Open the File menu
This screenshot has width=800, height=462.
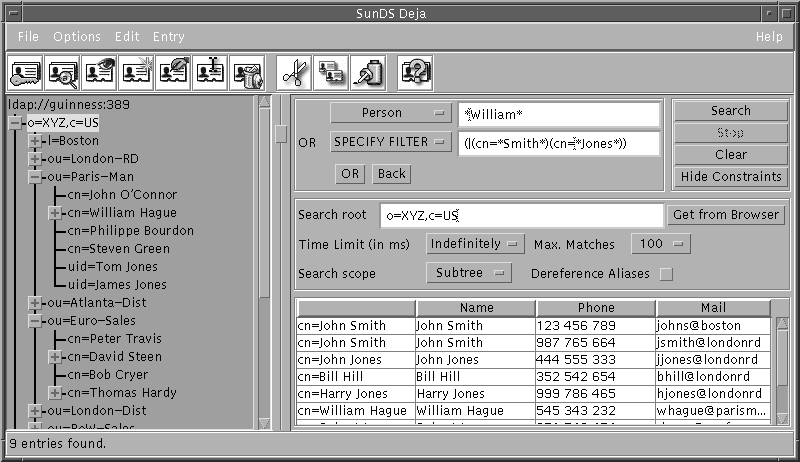(28, 37)
